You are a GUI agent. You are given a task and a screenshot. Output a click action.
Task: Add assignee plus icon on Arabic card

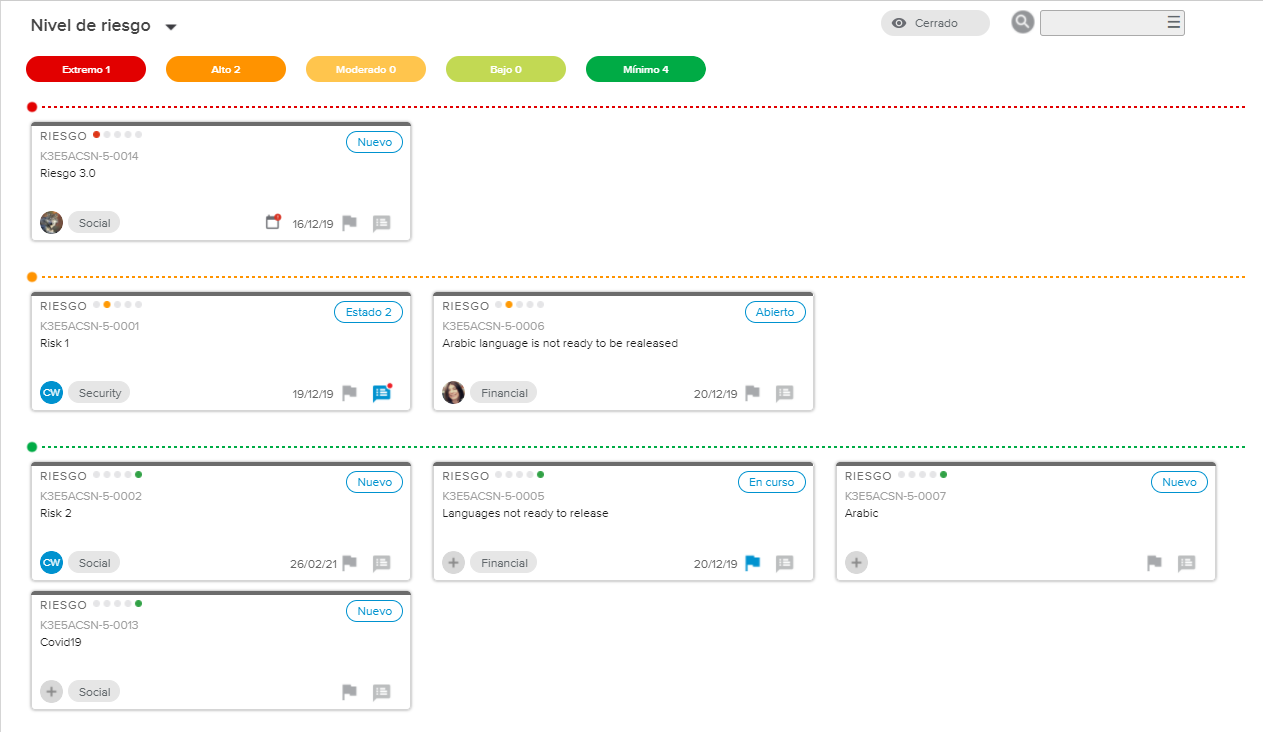pyautogui.click(x=856, y=563)
